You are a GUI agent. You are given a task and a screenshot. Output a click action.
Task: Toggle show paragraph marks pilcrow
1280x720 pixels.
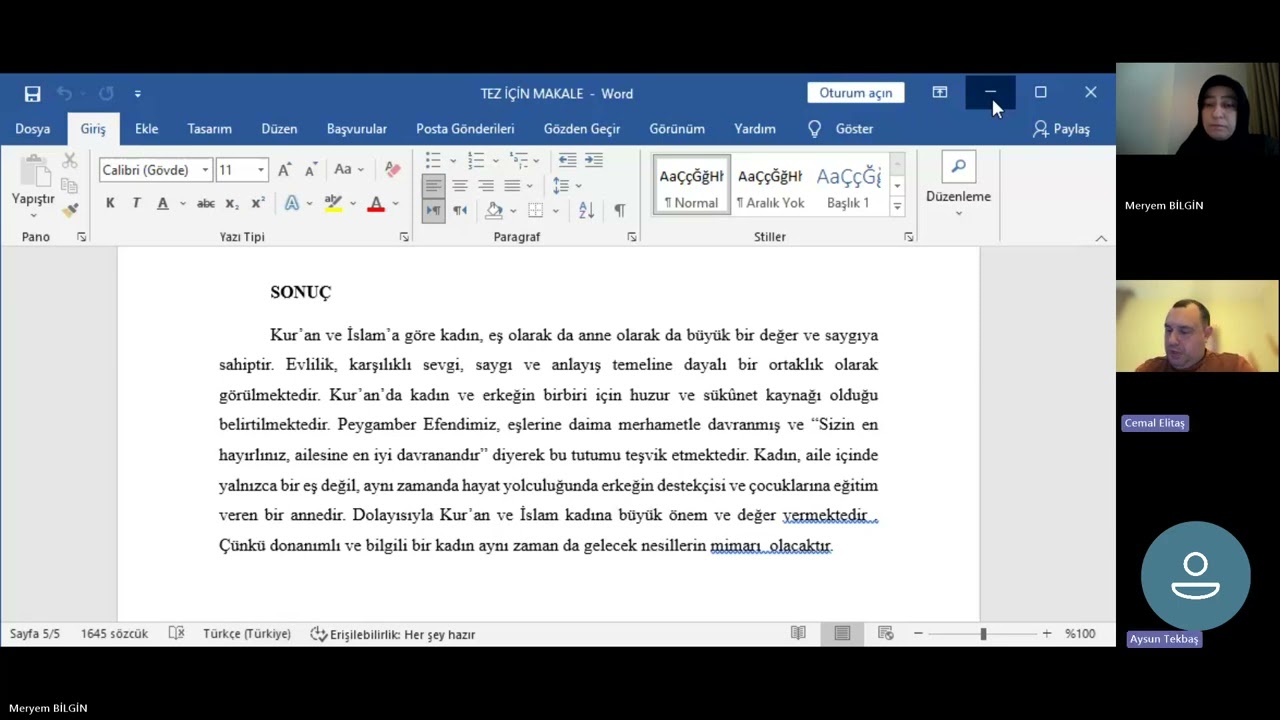619,210
